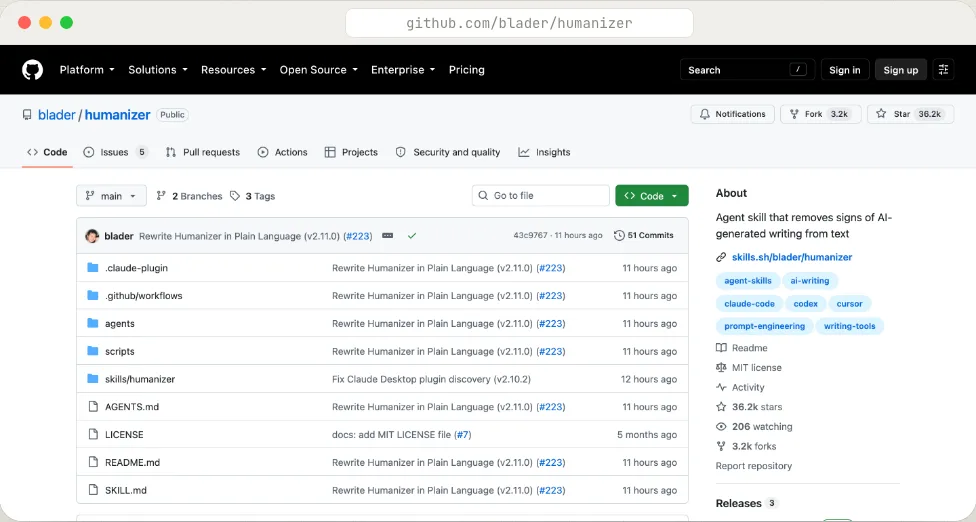Expand the Platform menu
The width and height of the screenshot is (976, 522).
(x=87, y=70)
